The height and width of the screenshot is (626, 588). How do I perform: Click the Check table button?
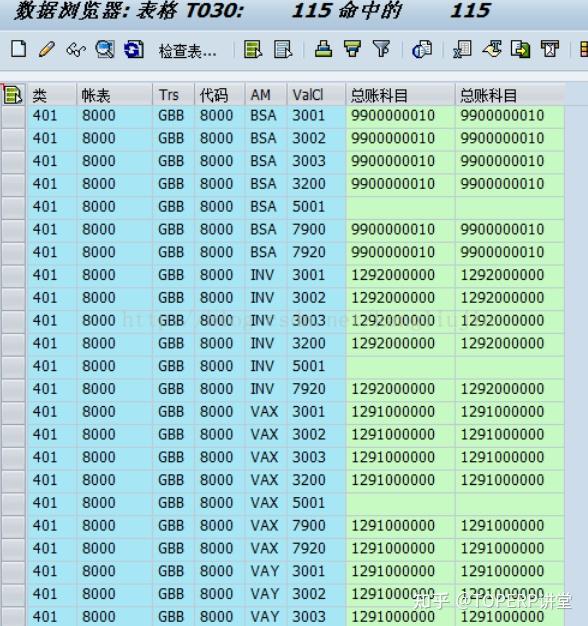[188, 51]
